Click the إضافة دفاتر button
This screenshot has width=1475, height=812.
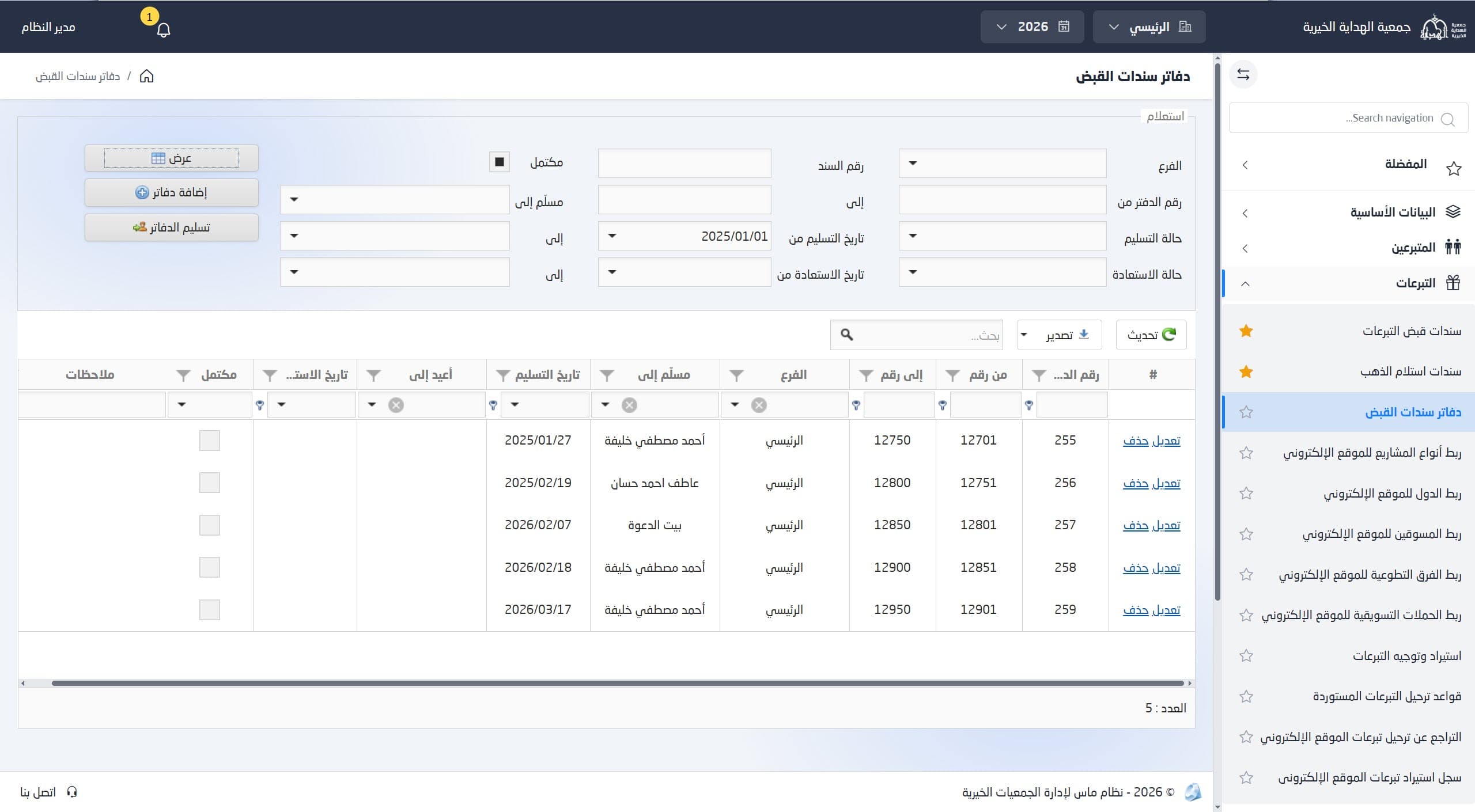172,192
